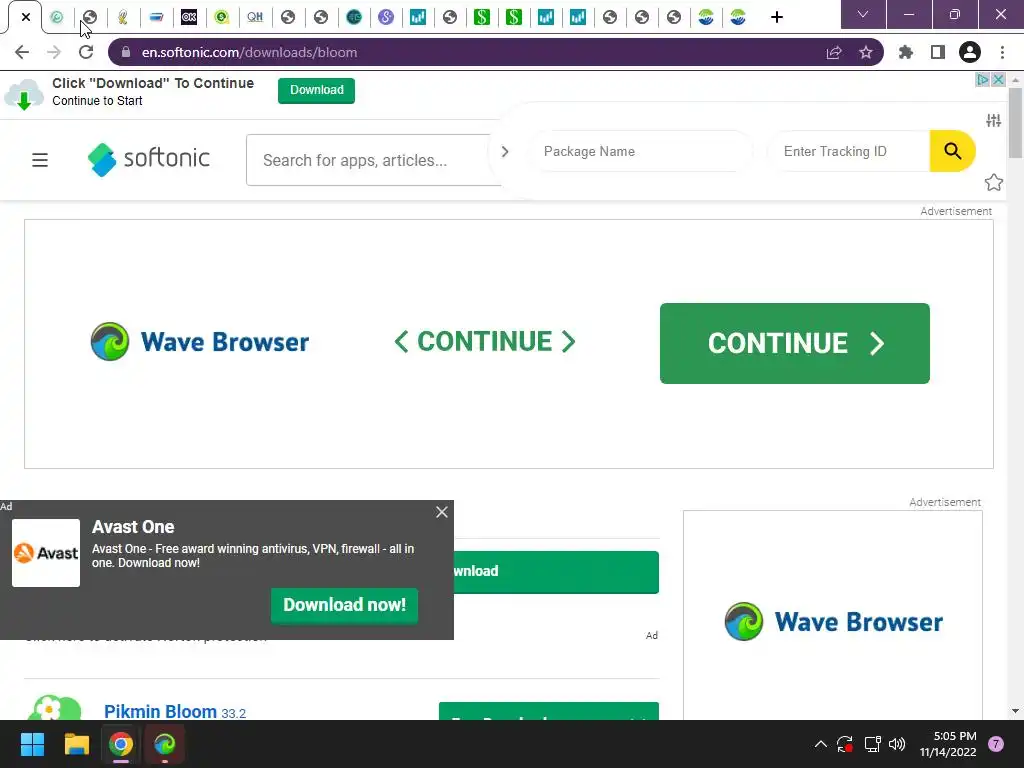Open the user profile menu
Viewport: 1024px width, 768px height.
(970, 52)
